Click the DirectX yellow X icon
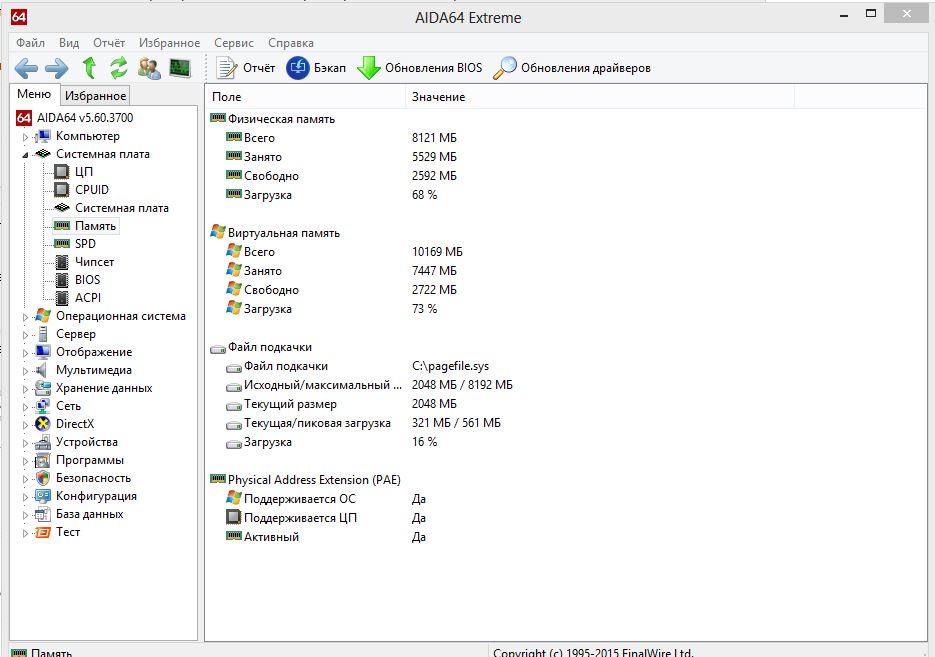This screenshot has height=657, width=935. pos(42,424)
